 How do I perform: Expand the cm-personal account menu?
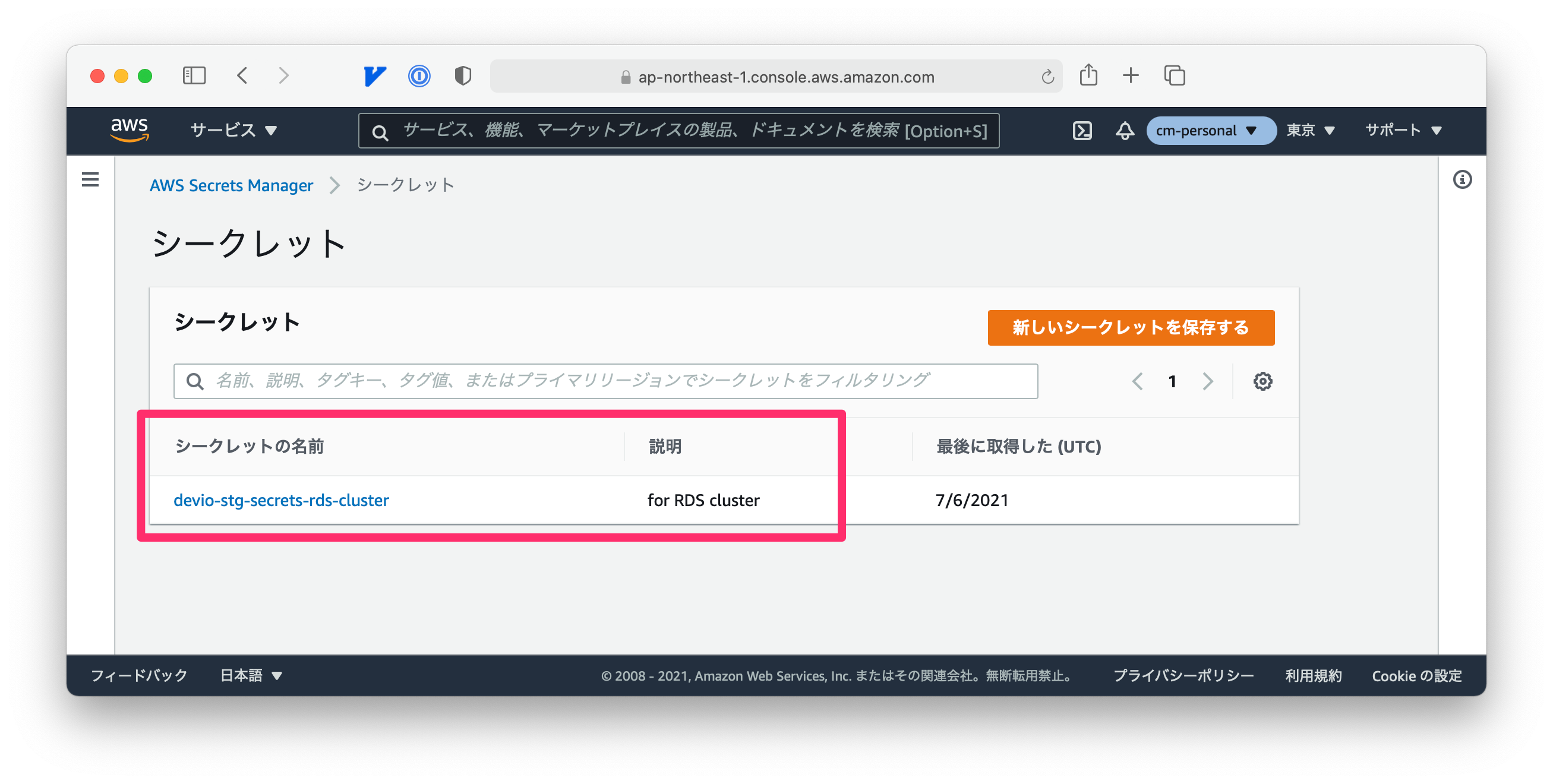[x=1210, y=130]
